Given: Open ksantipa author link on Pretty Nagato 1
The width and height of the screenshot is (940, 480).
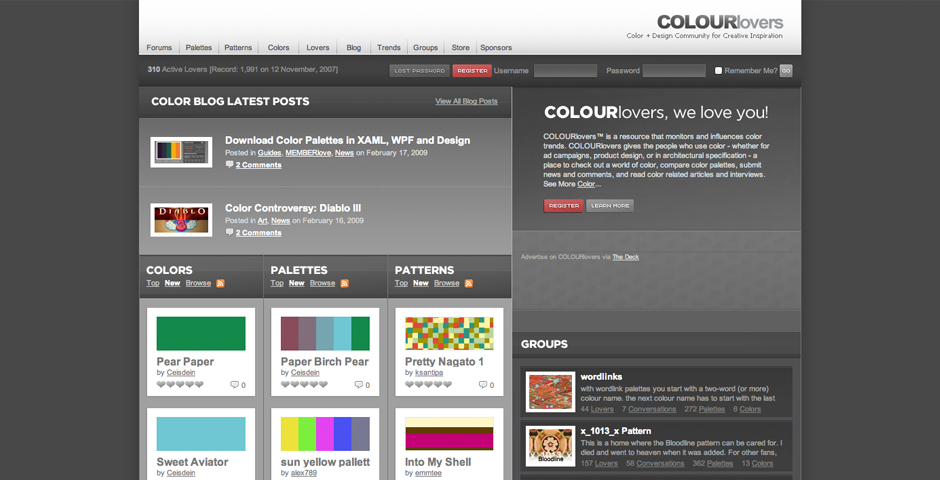Looking at the screenshot, I should (429, 373).
